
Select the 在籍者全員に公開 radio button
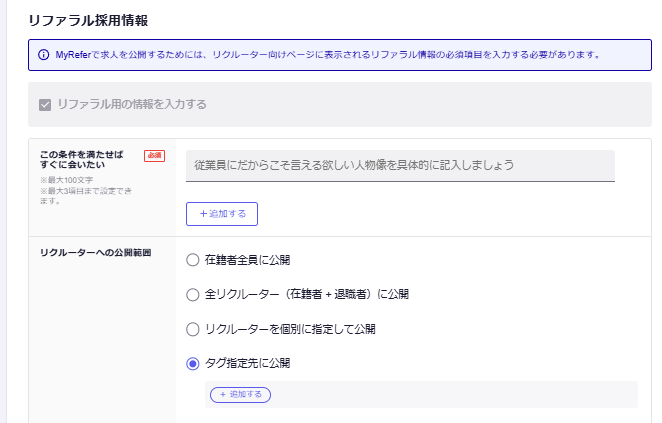click(x=193, y=260)
